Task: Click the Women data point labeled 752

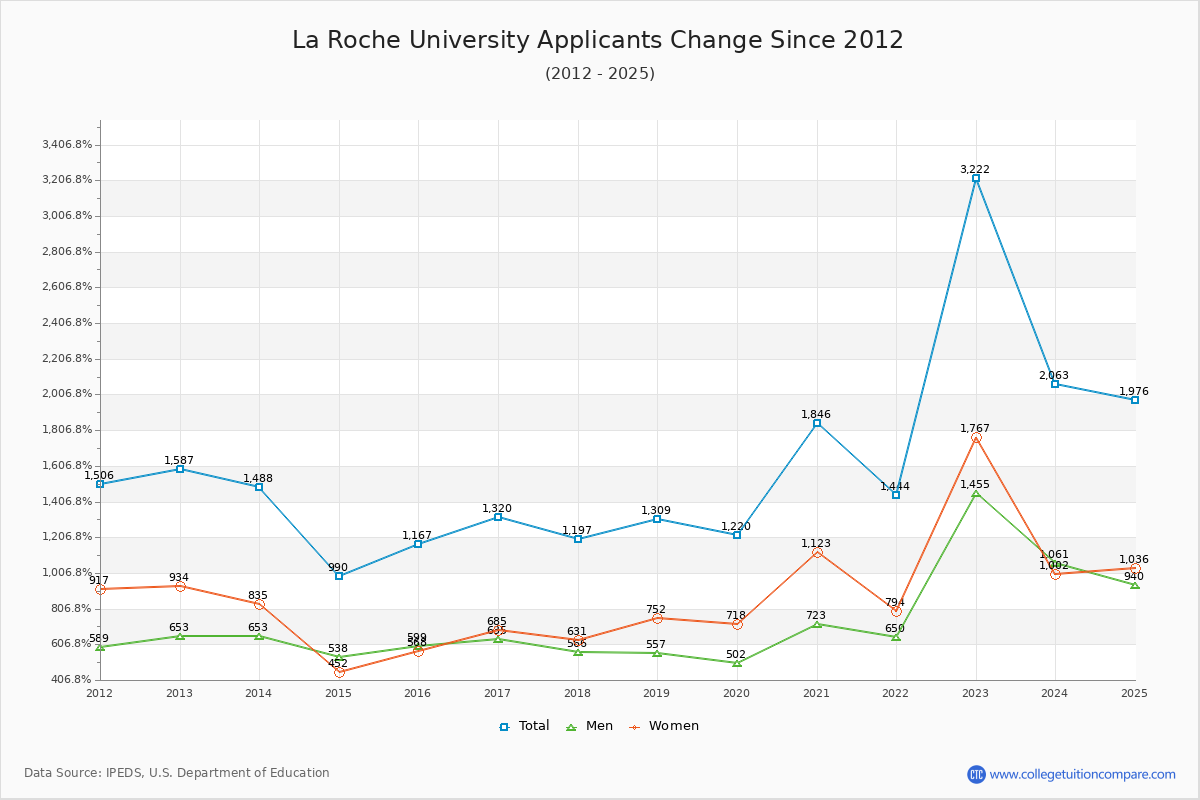Action: (x=657, y=618)
